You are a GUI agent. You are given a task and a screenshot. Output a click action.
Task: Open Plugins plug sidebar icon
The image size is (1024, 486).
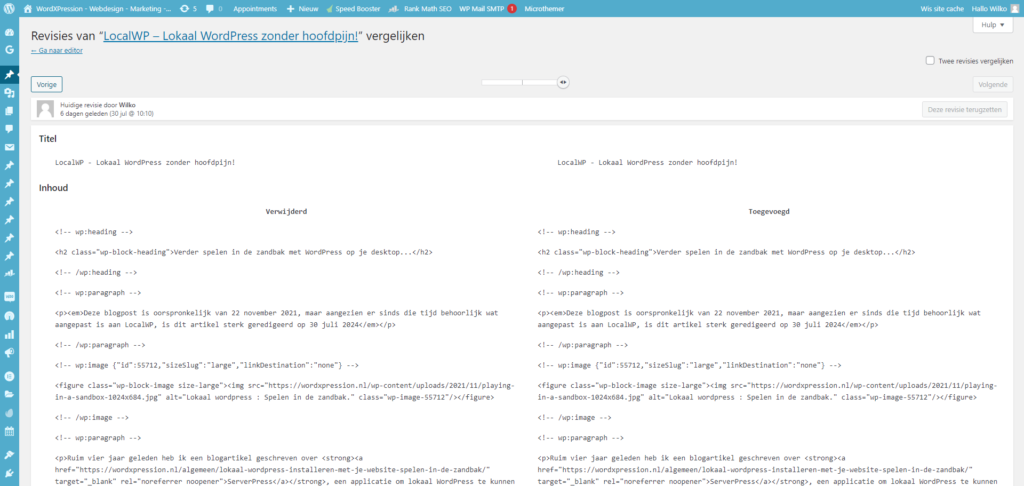[9, 472]
